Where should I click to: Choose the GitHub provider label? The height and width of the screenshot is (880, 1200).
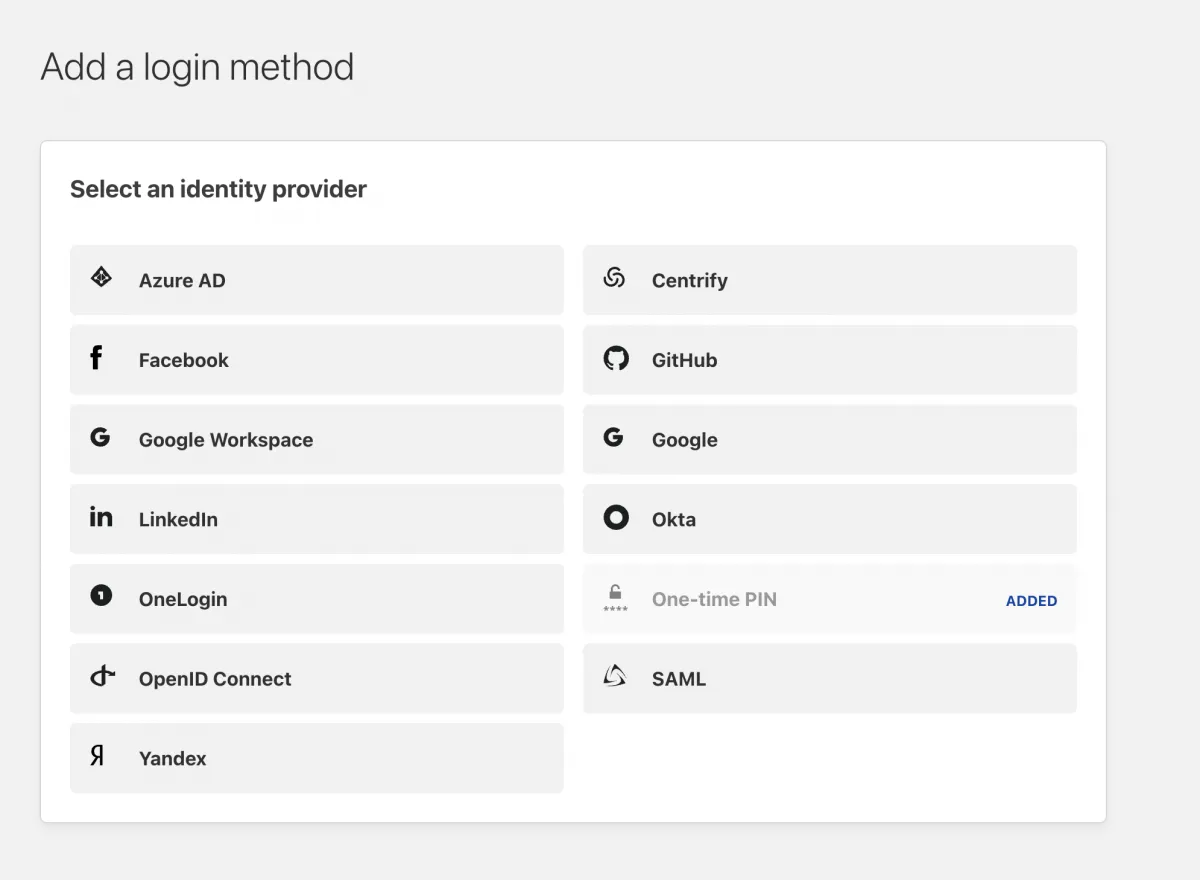(x=685, y=361)
